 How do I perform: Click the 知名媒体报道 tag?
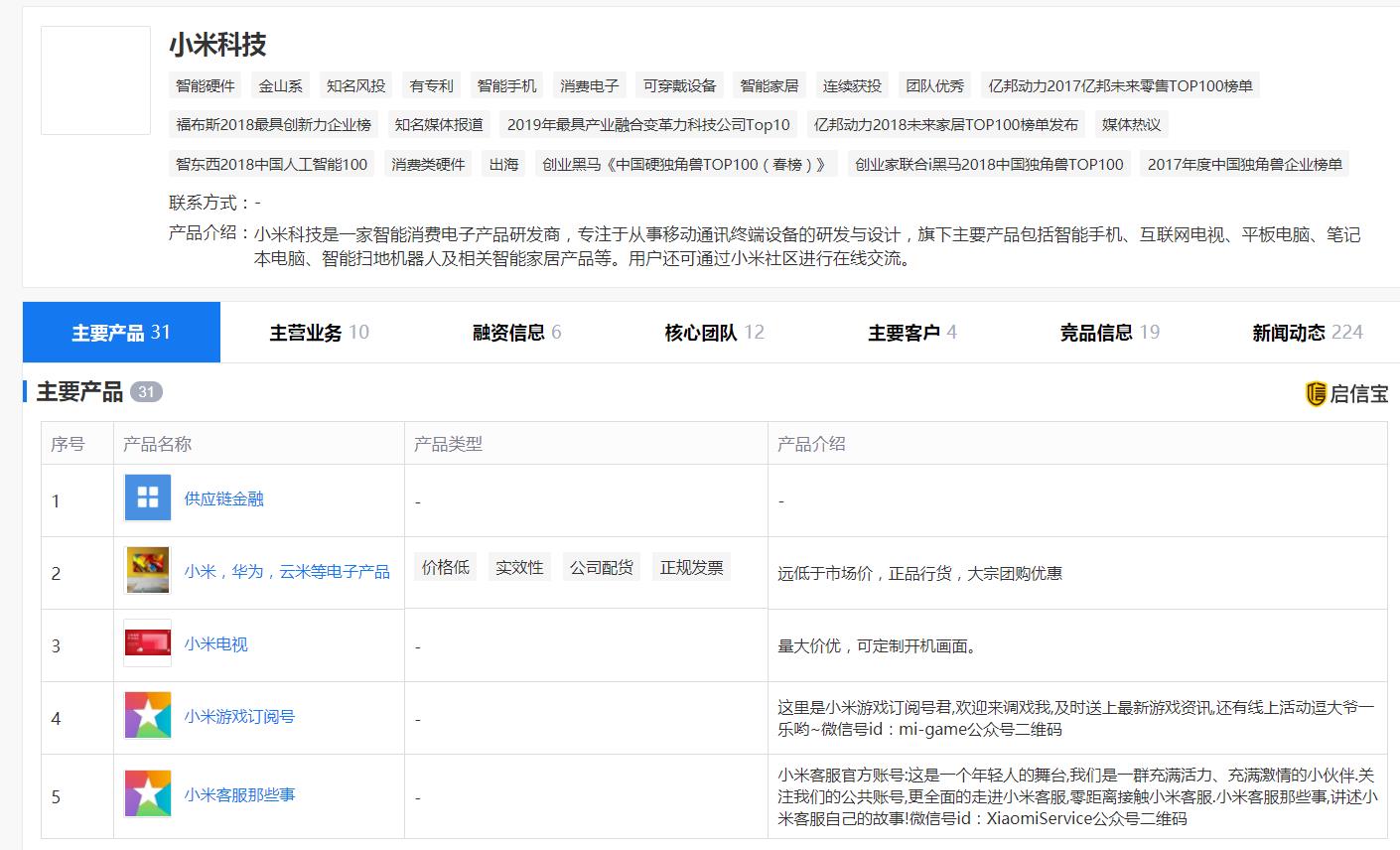(439, 124)
